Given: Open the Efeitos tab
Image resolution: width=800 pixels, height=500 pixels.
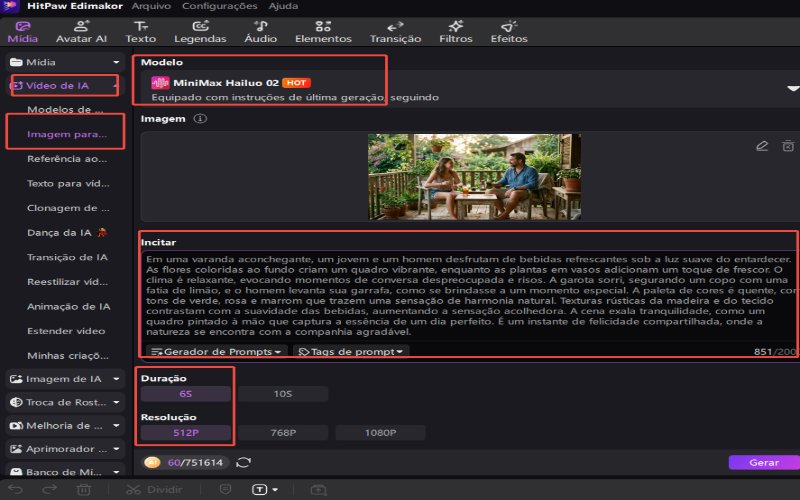Looking at the screenshot, I should coord(509,32).
